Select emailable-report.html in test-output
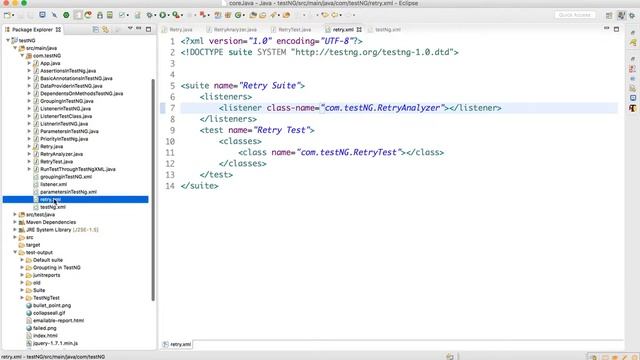 (58, 320)
